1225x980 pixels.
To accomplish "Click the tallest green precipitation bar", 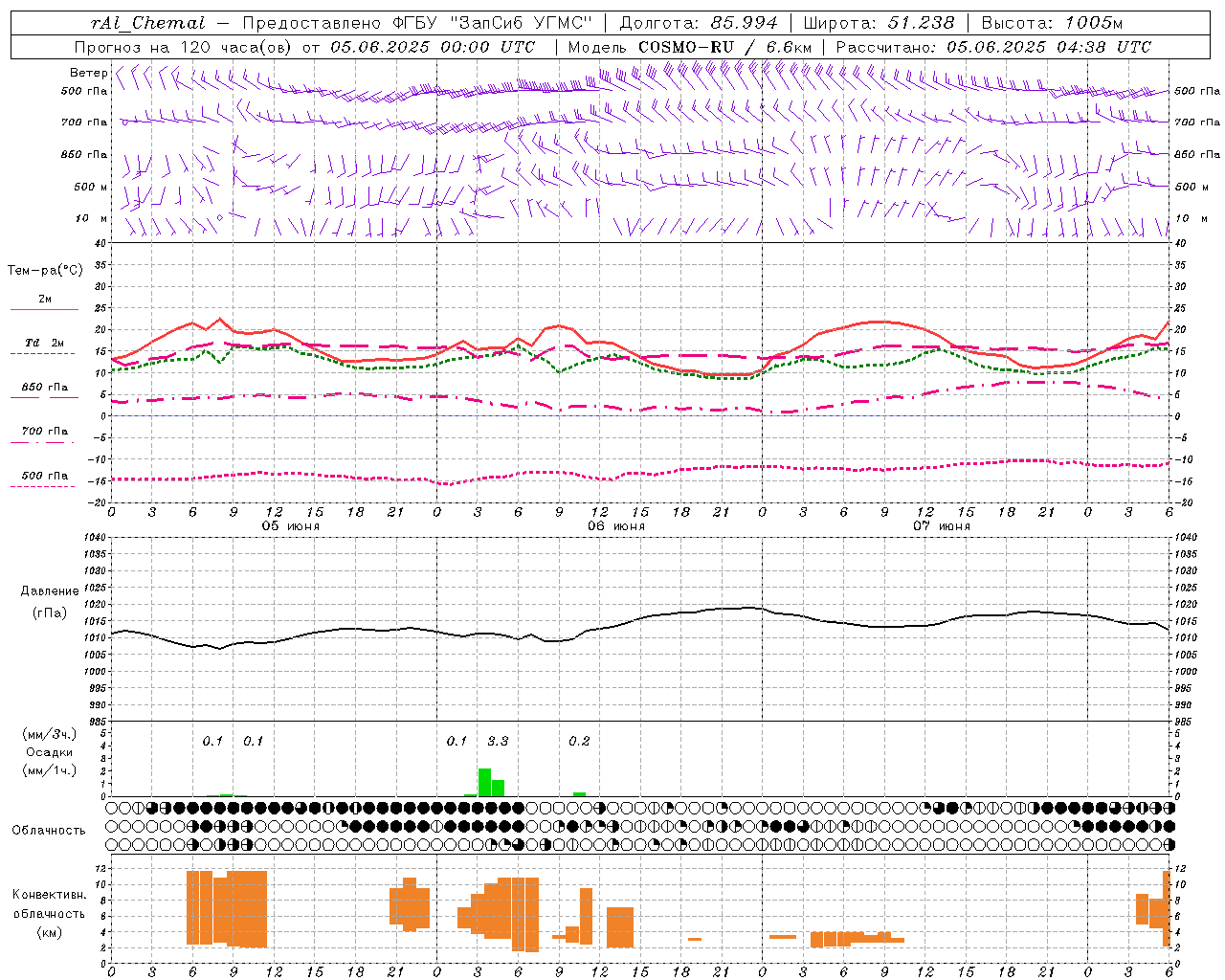I will 484,782.
